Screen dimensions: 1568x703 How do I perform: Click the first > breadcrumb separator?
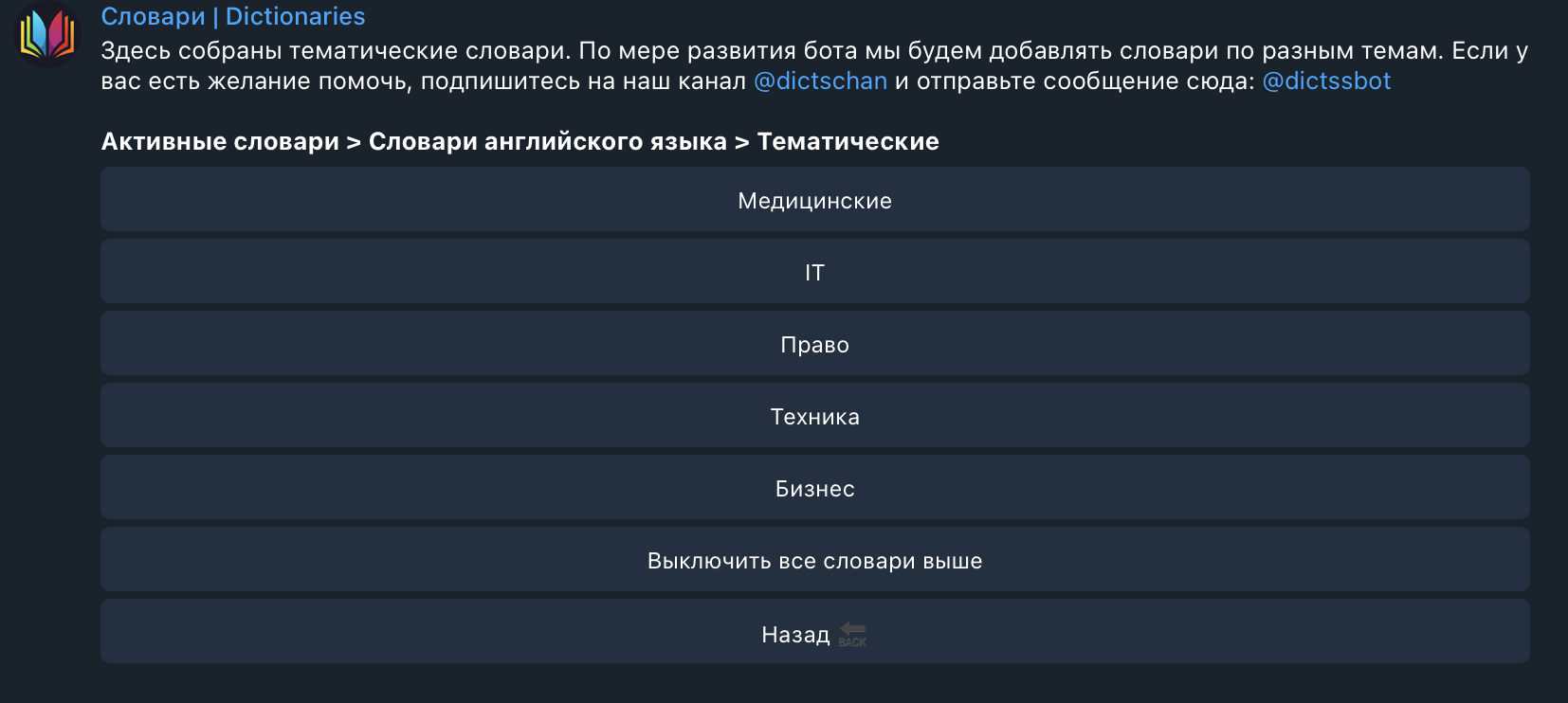coord(354,142)
